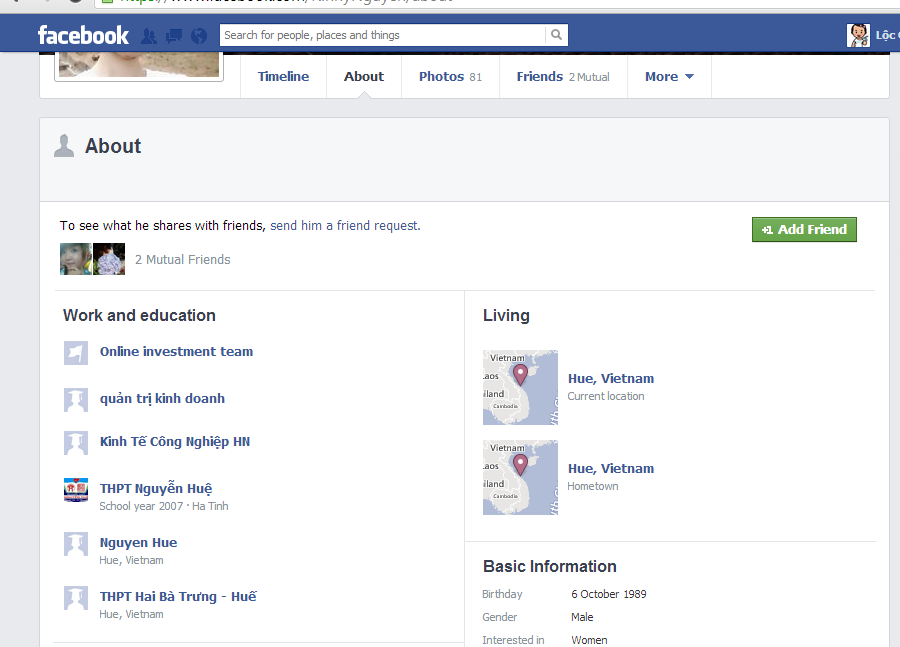Select the About tab
Image resolution: width=900 pixels, height=647 pixels.
point(364,76)
